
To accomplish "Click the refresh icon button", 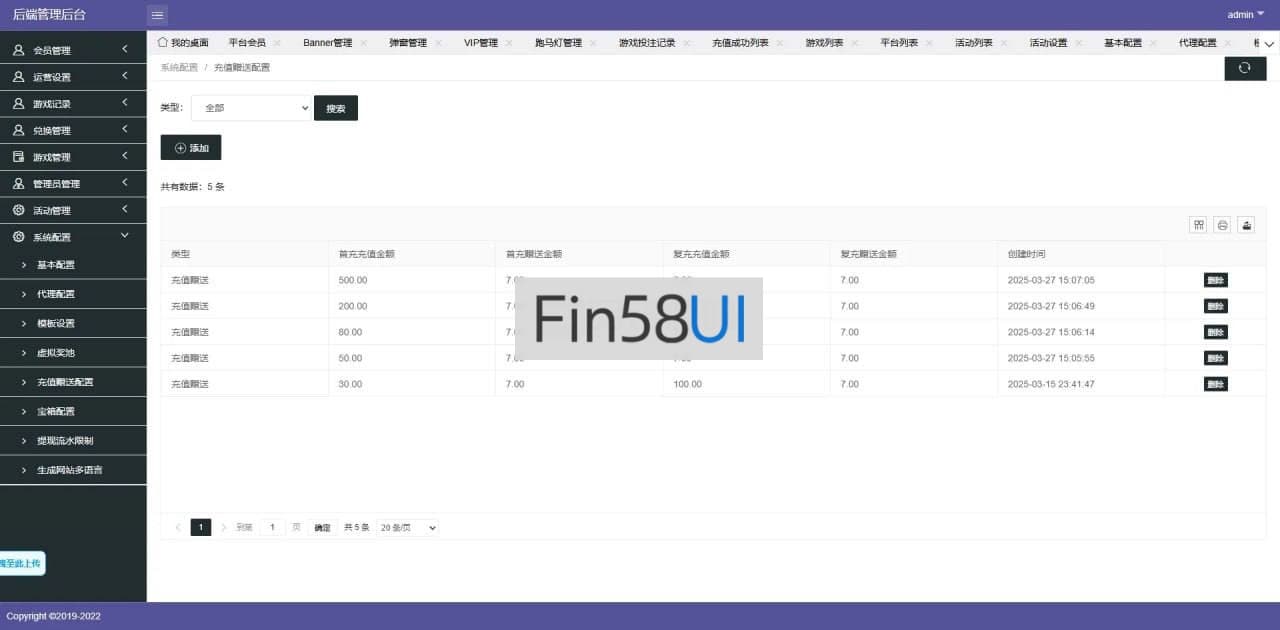I will coord(1245,68).
